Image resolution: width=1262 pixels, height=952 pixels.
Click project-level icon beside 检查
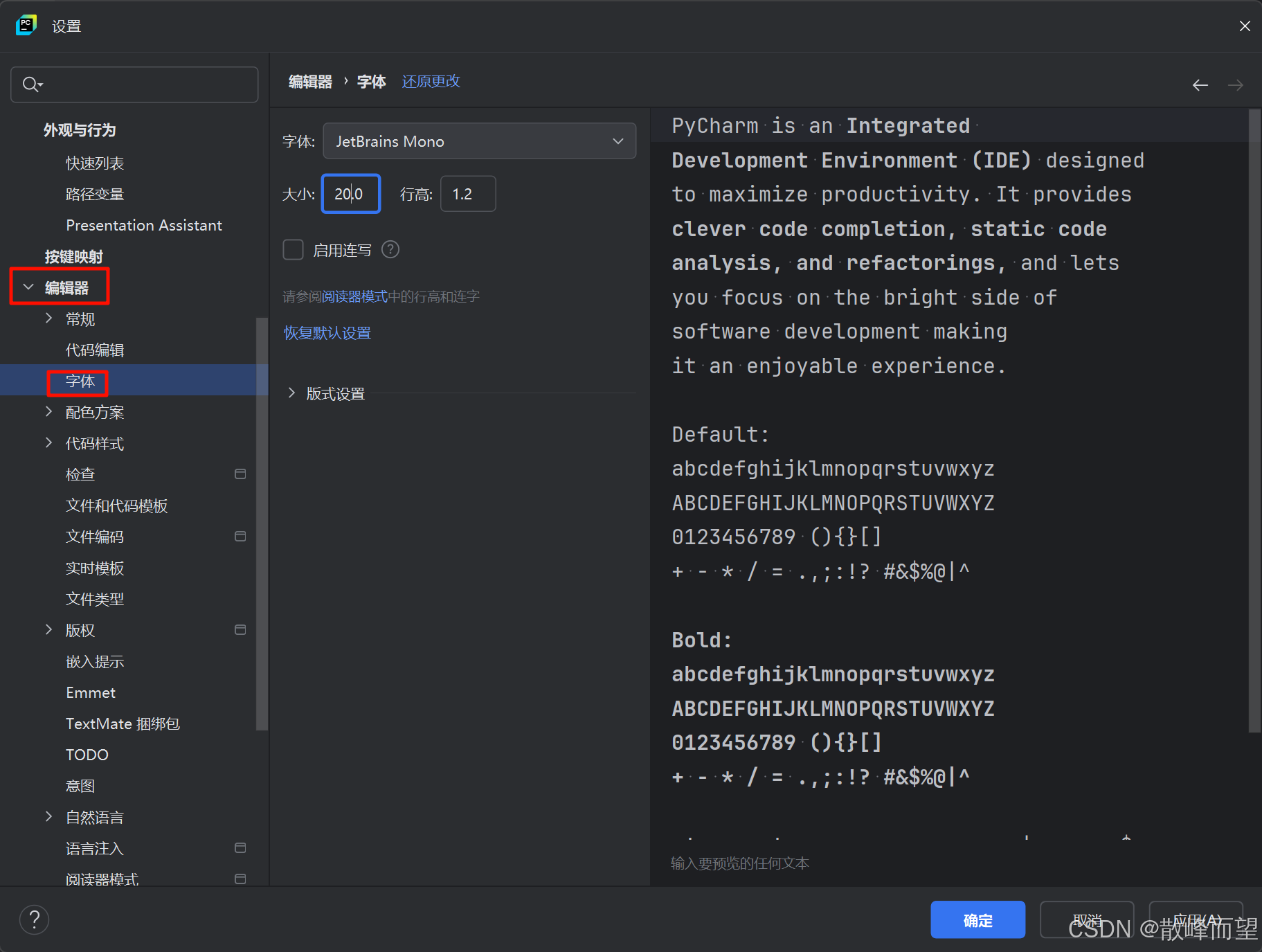[240, 474]
